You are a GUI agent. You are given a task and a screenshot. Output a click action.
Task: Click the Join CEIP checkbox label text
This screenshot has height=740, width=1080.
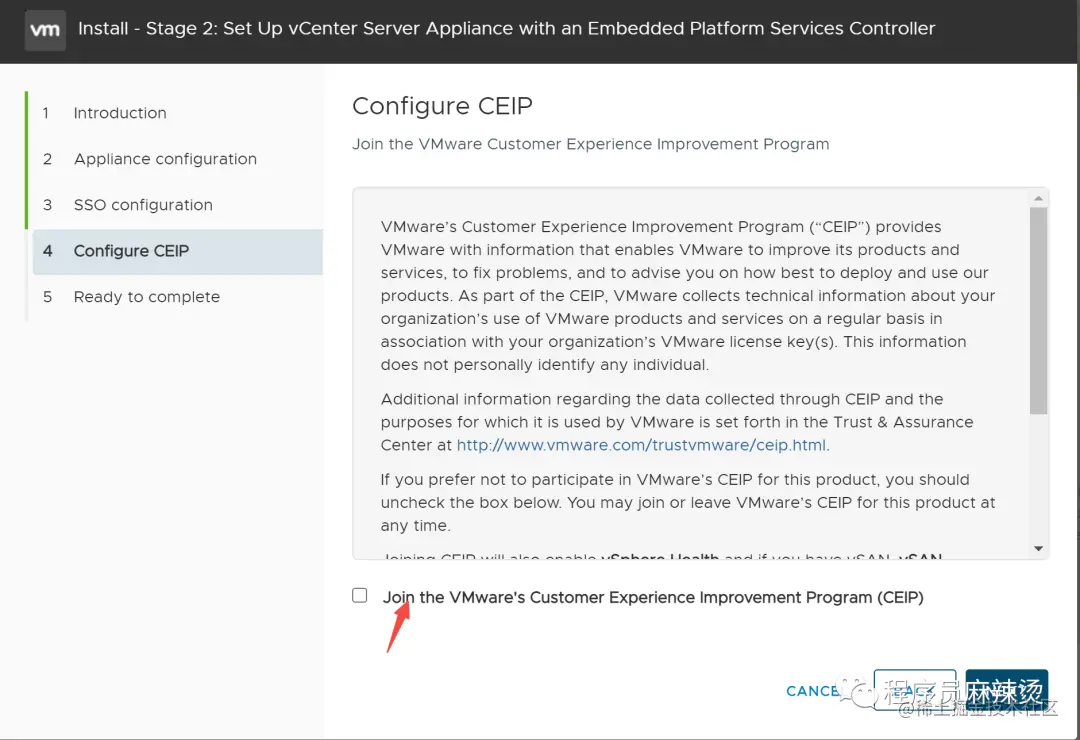(x=653, y=597)
